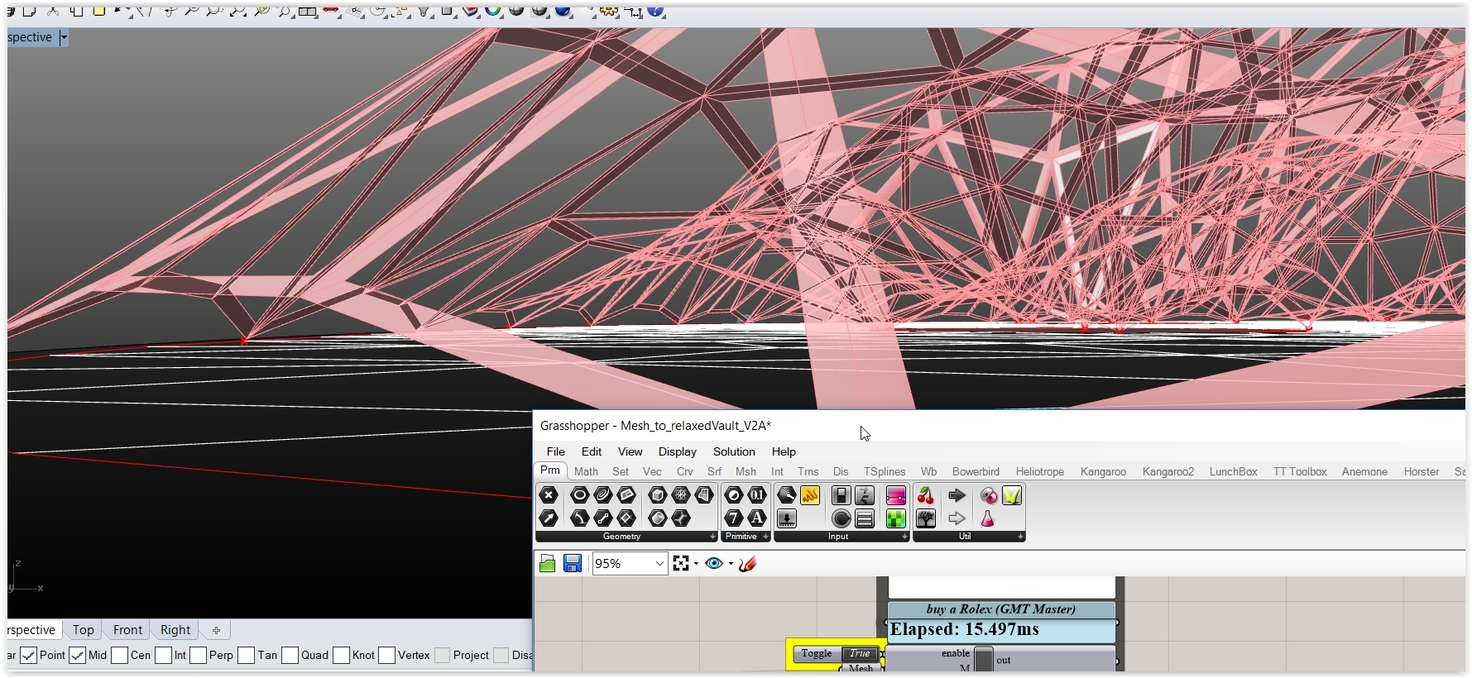Viewport: 1472px width, 678px height.
Task: Enable the Cen osnap checkbox
Action: (x=120, y=656)
